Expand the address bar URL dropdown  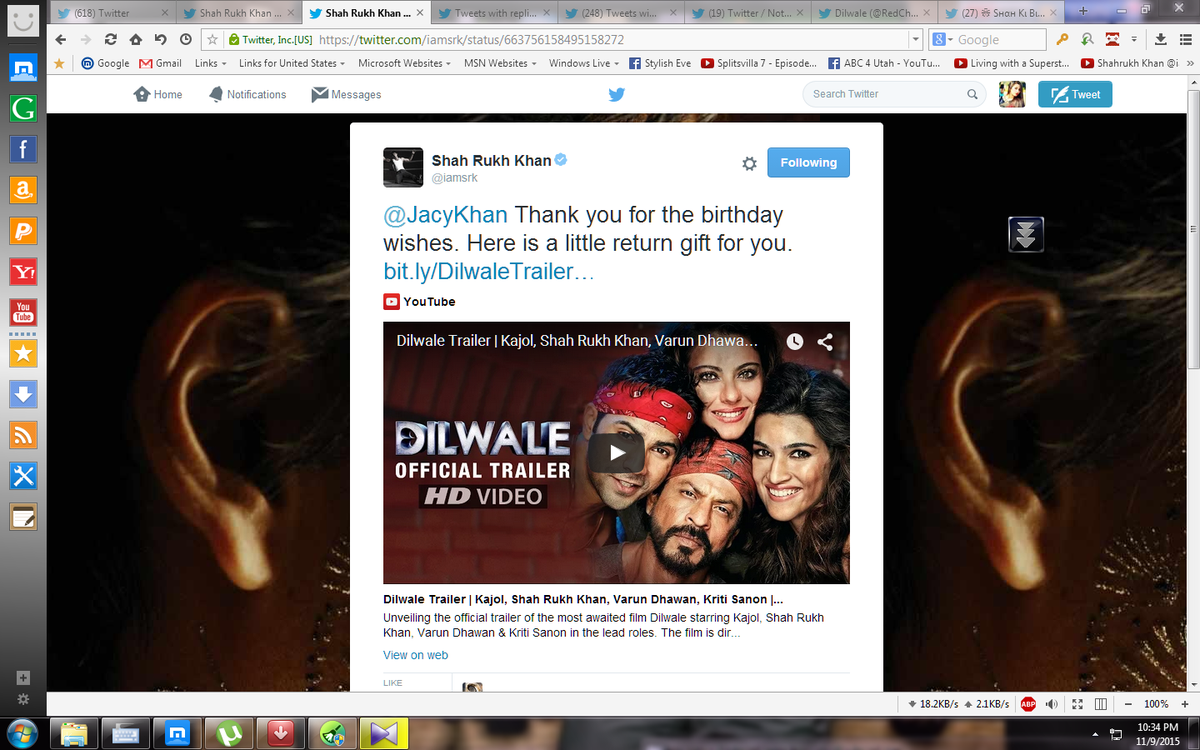click(x=915, y=40)
